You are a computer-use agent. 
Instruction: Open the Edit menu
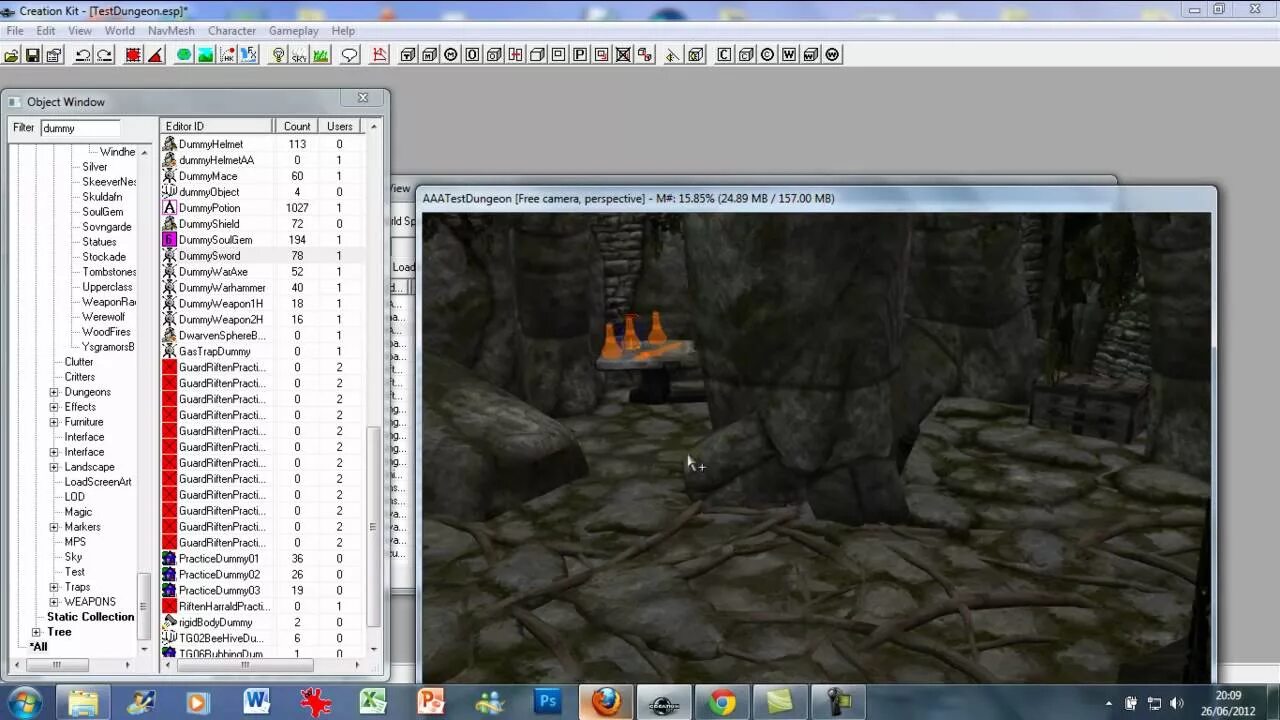click(46, 31)
